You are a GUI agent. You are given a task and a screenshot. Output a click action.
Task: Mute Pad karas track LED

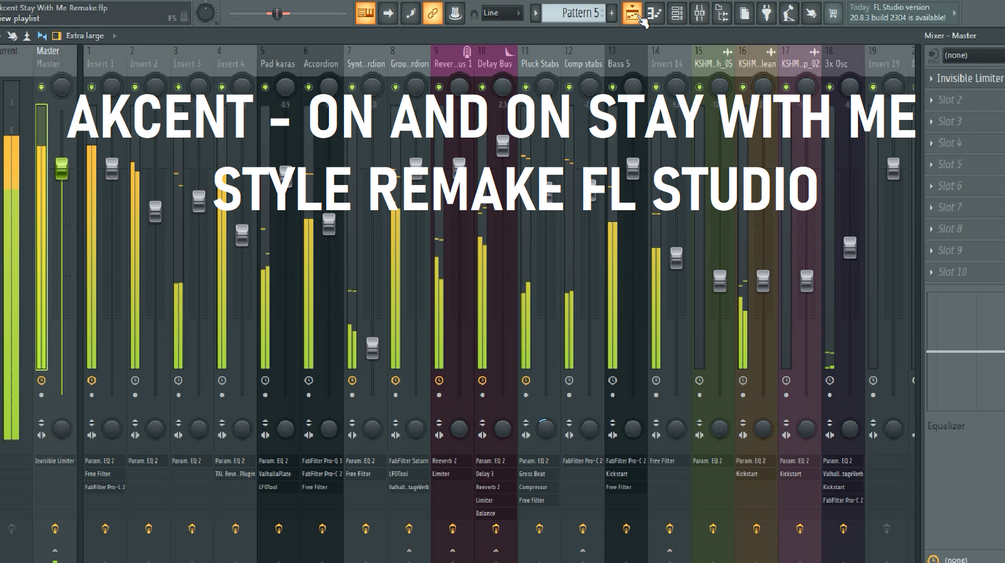coord(265,87)
